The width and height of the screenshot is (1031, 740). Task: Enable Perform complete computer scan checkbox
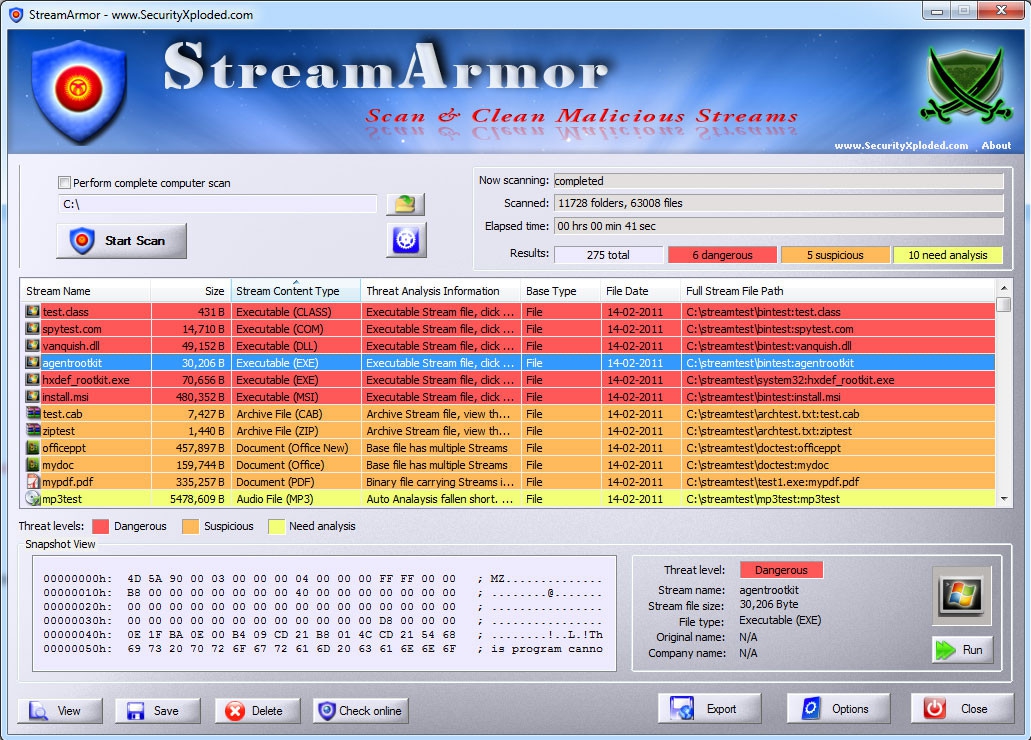tap(64, 183)
